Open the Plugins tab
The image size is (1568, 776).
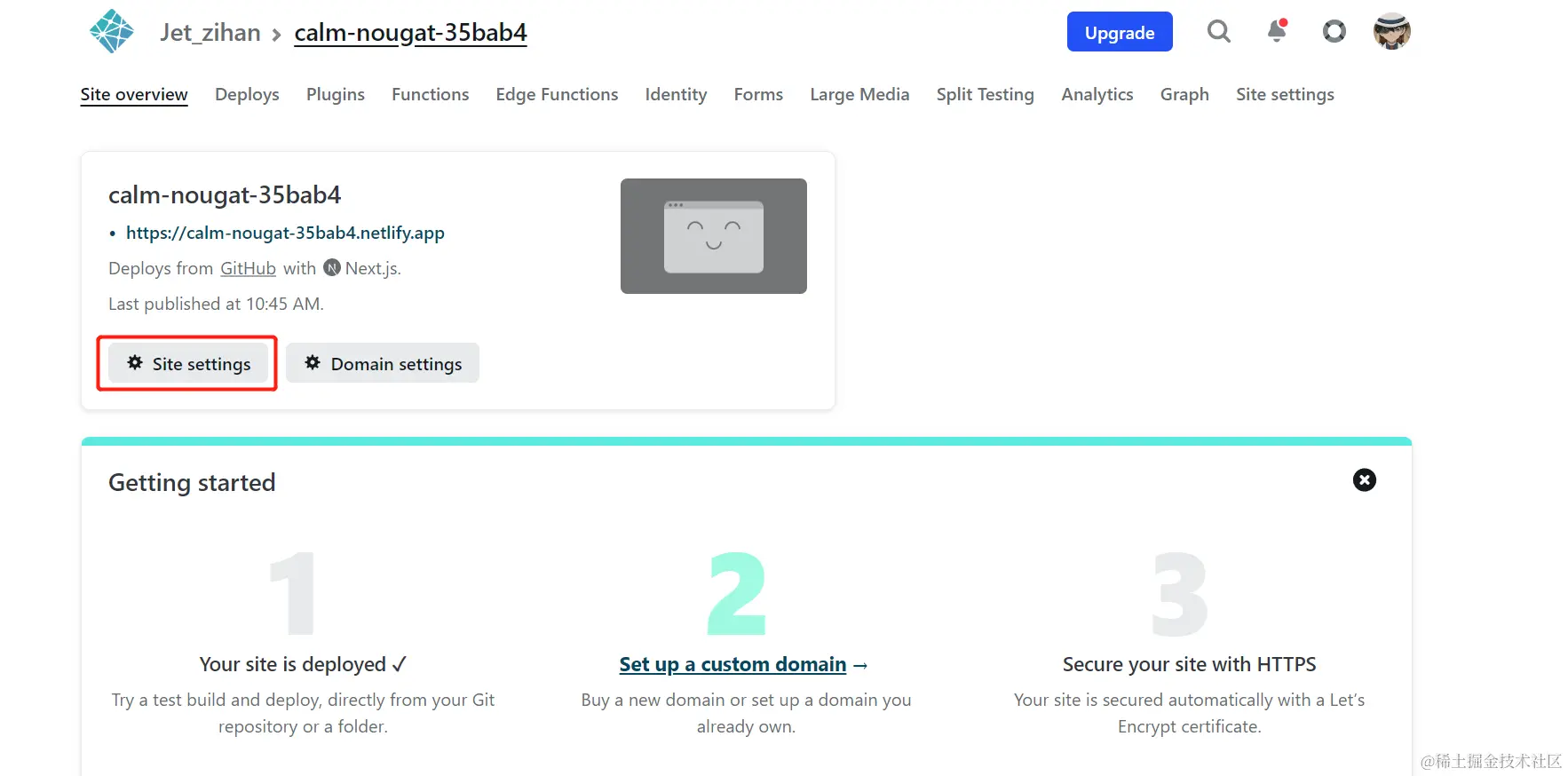pos(336,94)
